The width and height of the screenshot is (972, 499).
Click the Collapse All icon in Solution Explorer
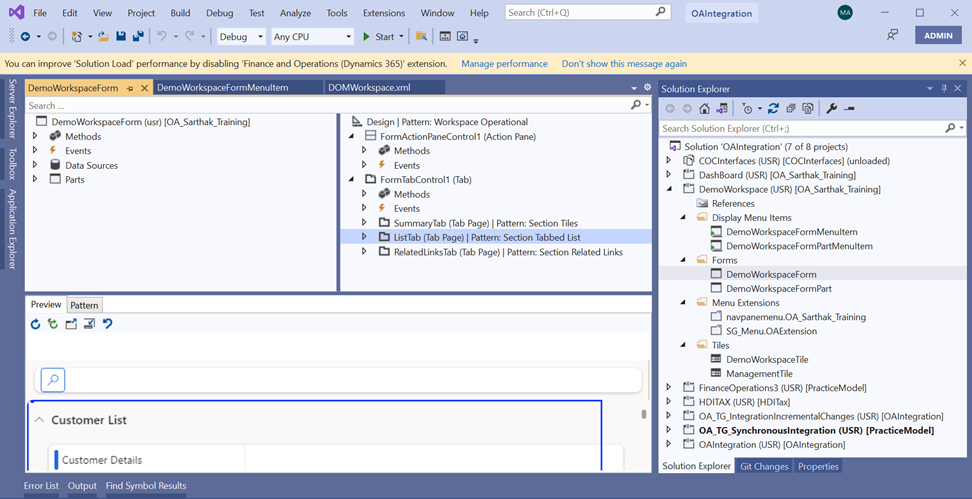point(791,108)
